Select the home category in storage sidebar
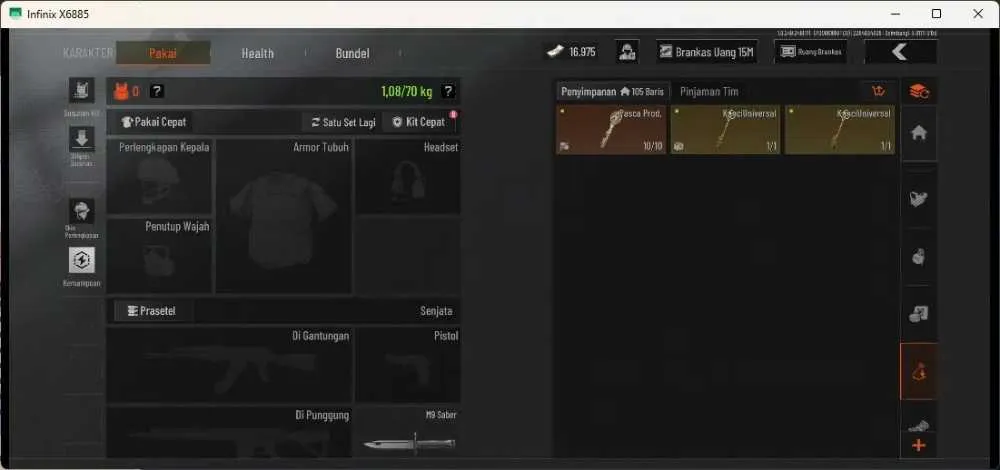 click(x=919, y=133)
